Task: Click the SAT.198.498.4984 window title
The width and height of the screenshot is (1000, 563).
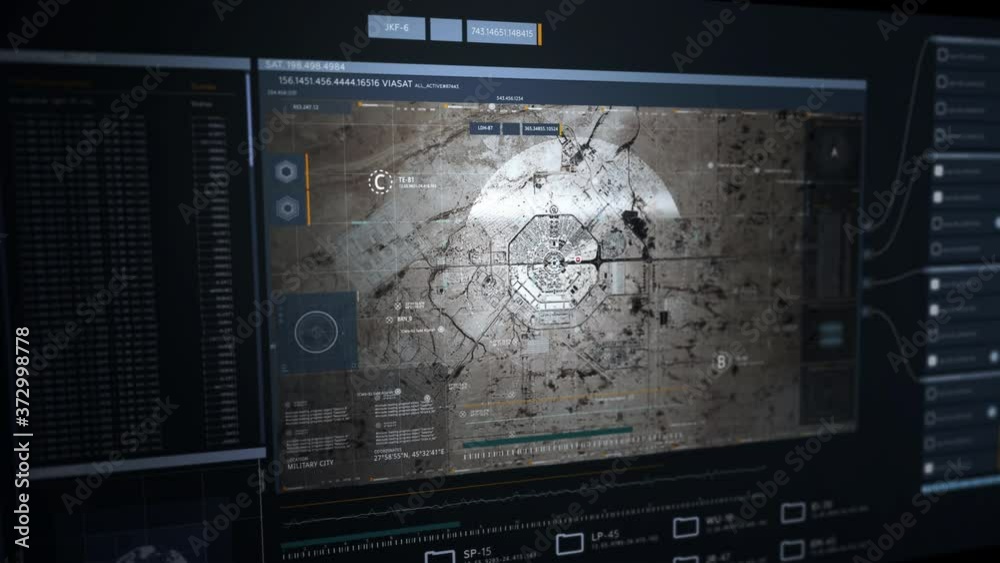Action: [x=305, y=65]
